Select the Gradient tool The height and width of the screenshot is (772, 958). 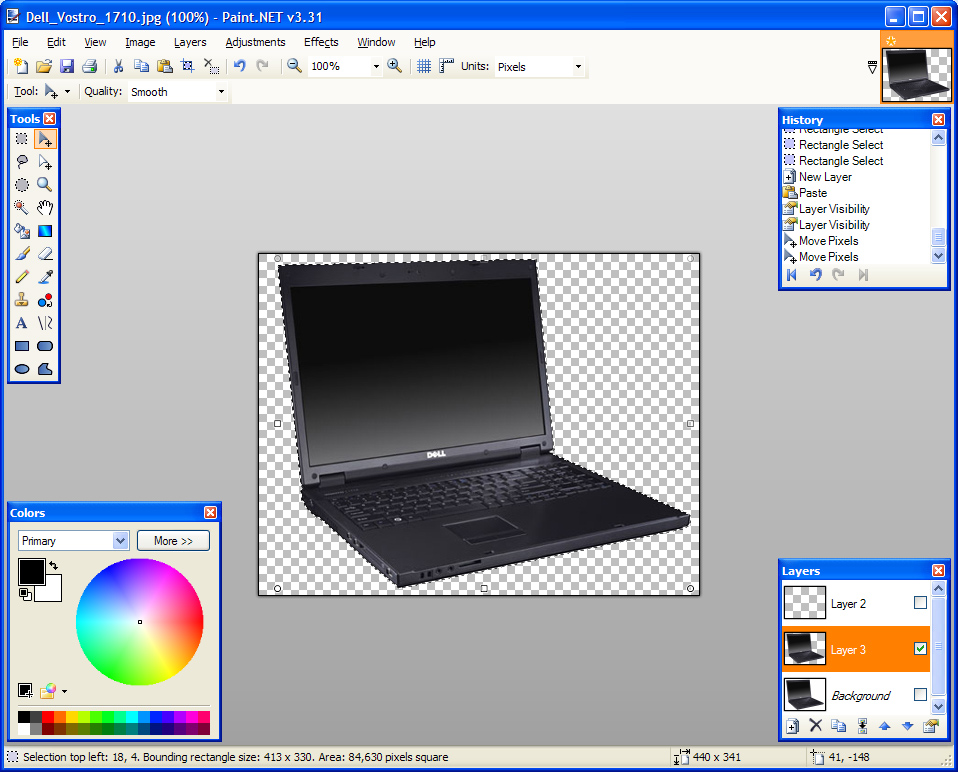click(x=45, y=231)
